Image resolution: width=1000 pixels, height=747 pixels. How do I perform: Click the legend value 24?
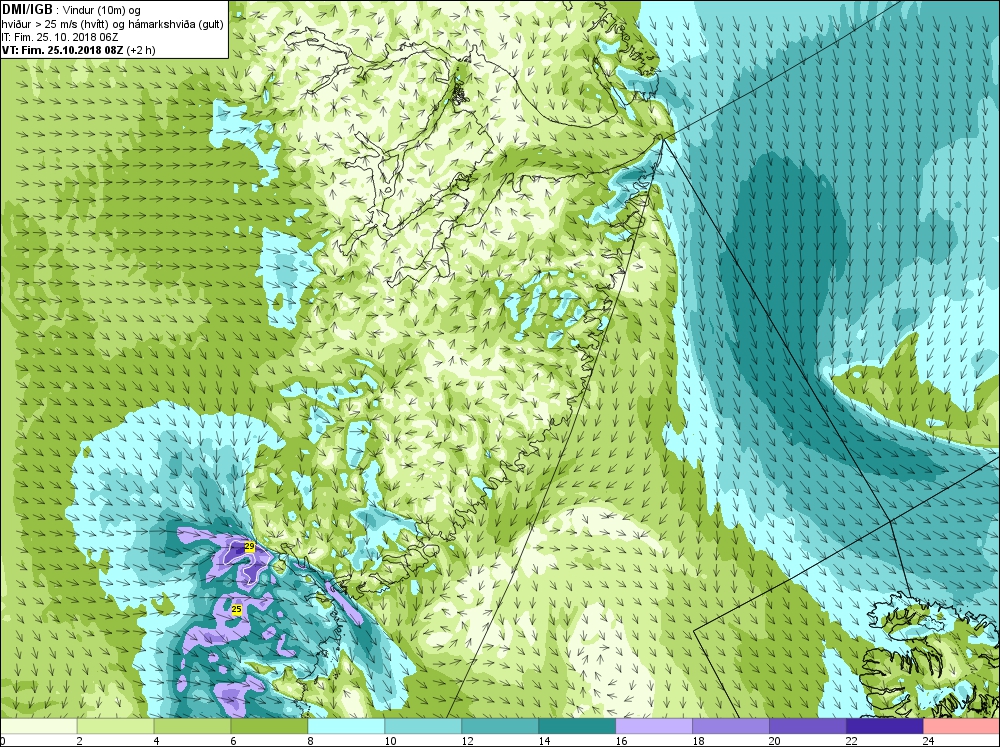929,741
